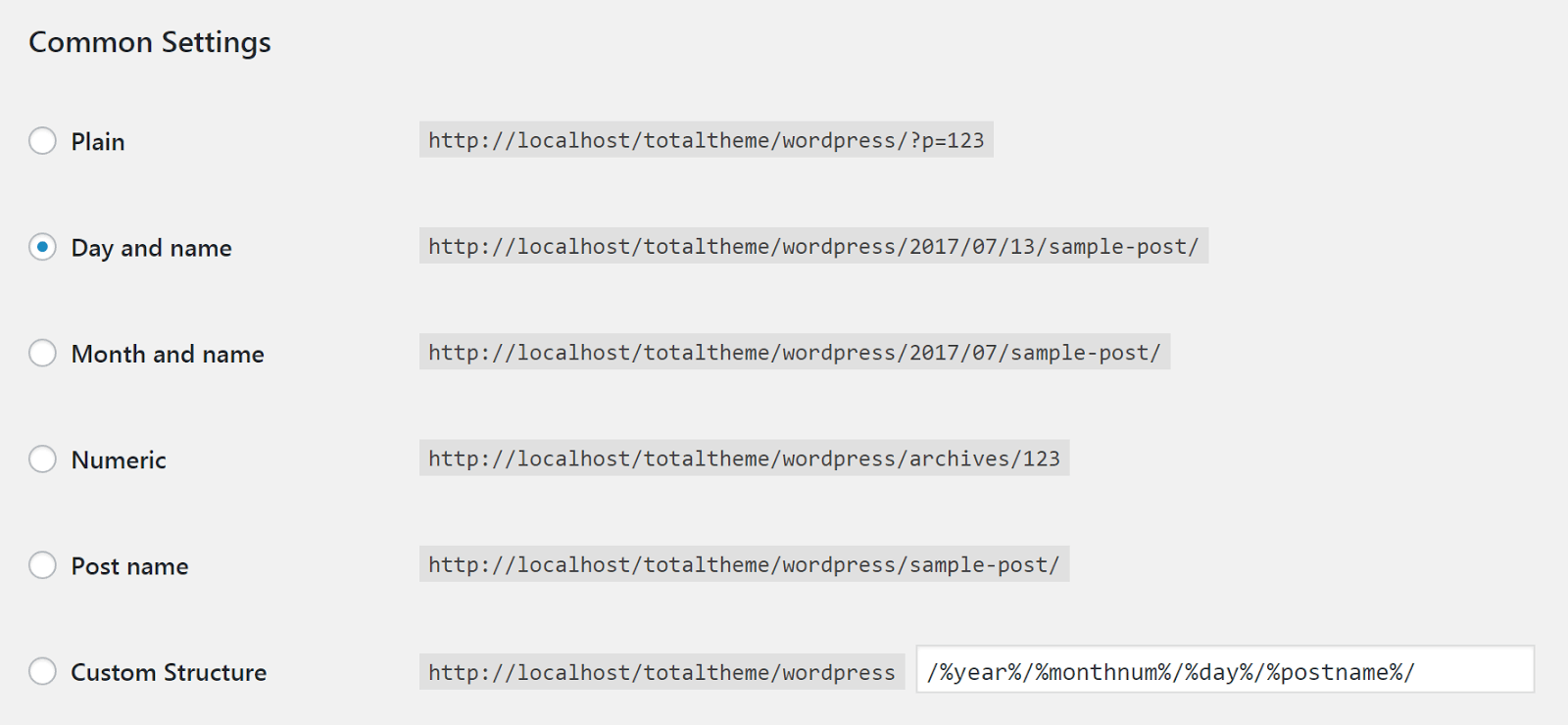Screen dimensions: 1568x725
Task: Click the "Post name" label text
Action: click(129, 566)
